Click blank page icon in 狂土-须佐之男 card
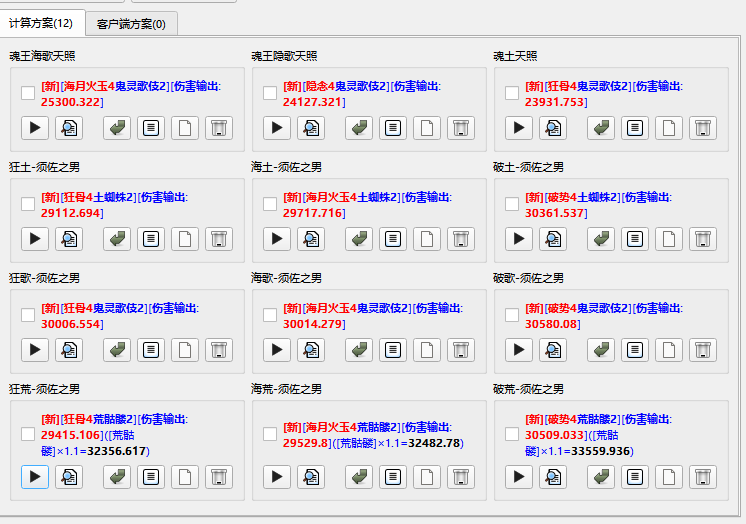The height and width of the screenshot is (524, 746). click(185, 239)
